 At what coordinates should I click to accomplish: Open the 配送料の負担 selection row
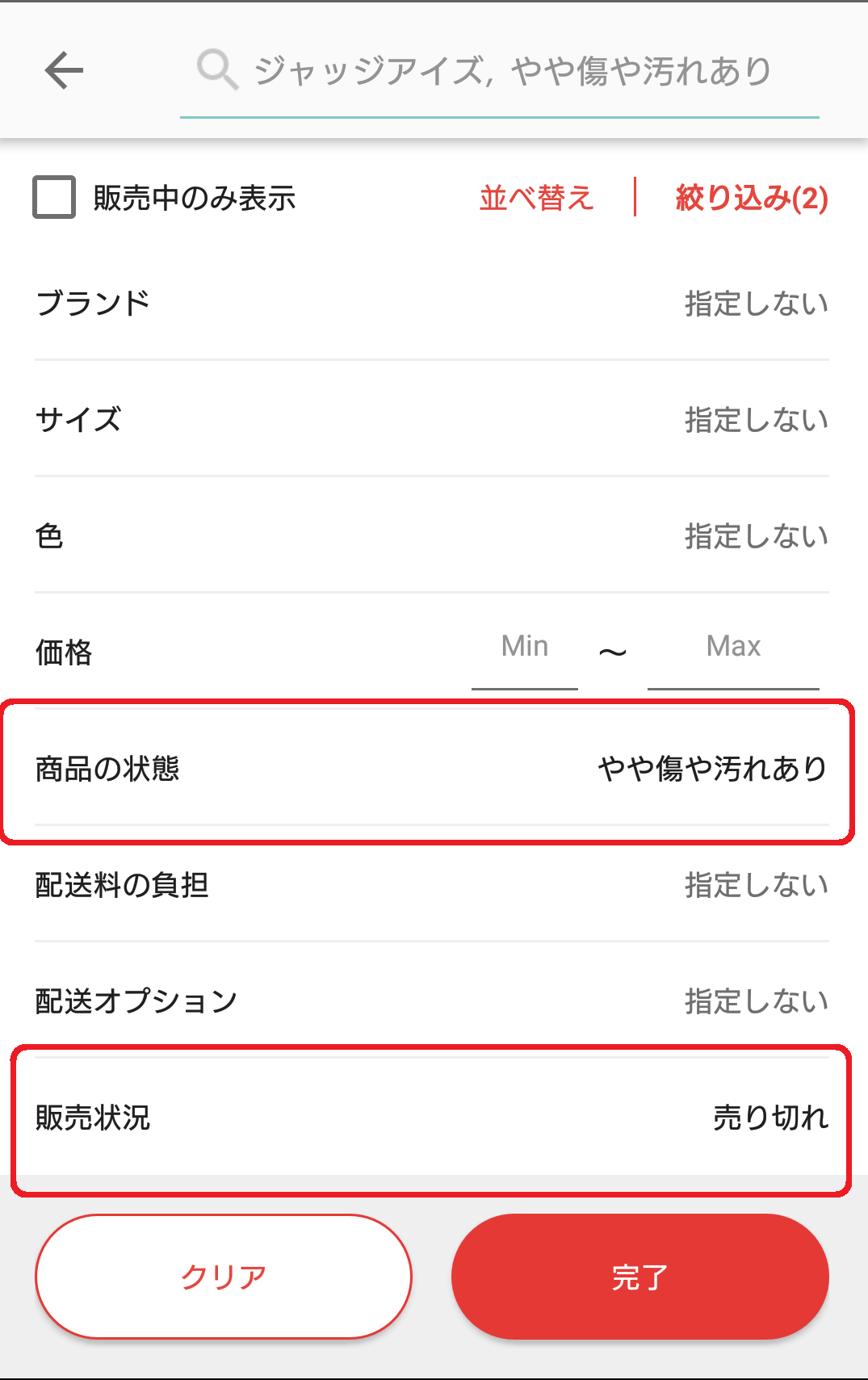[432, 885]
